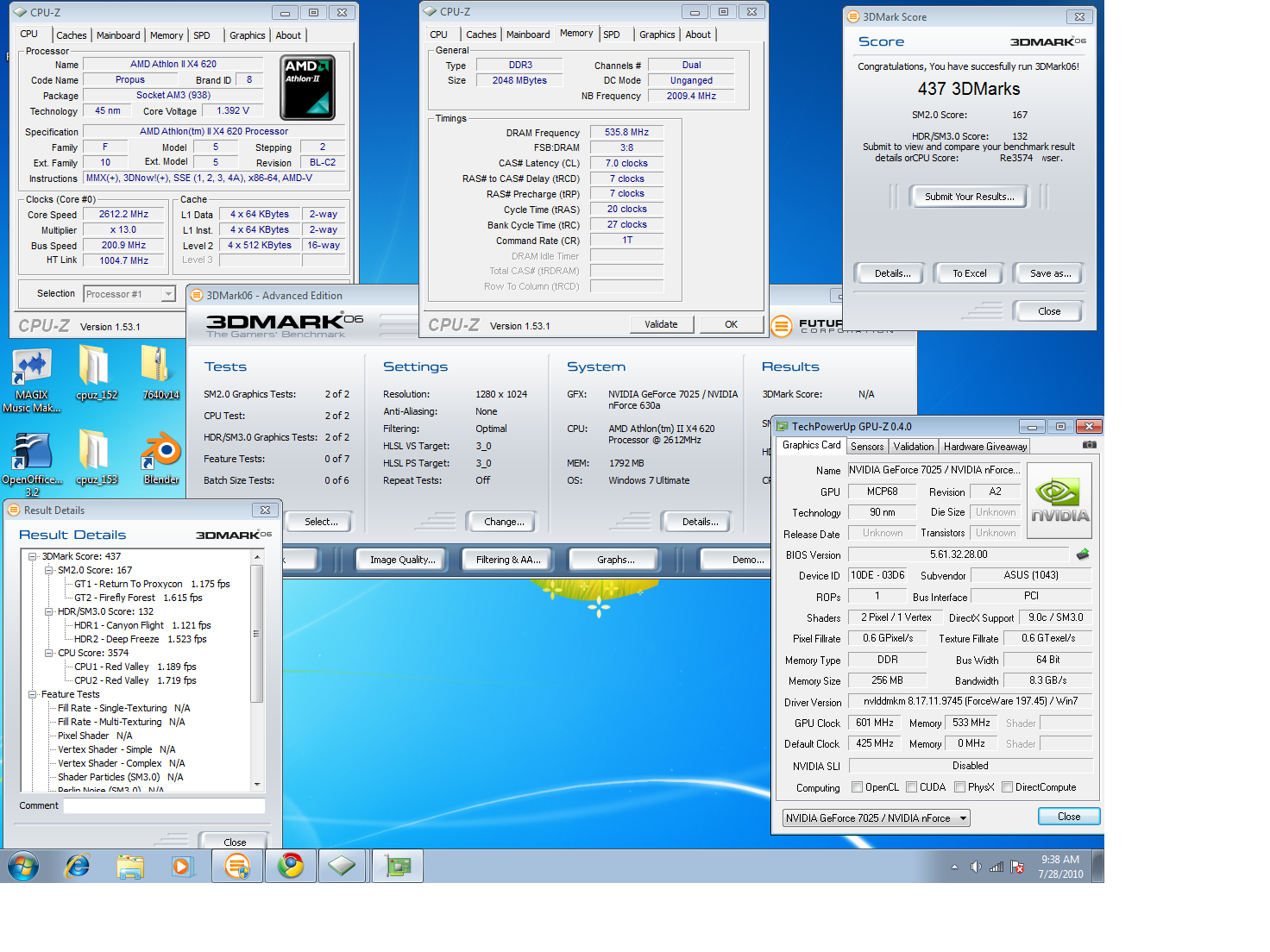Open Action Center flag in tray

[1018, 867]
